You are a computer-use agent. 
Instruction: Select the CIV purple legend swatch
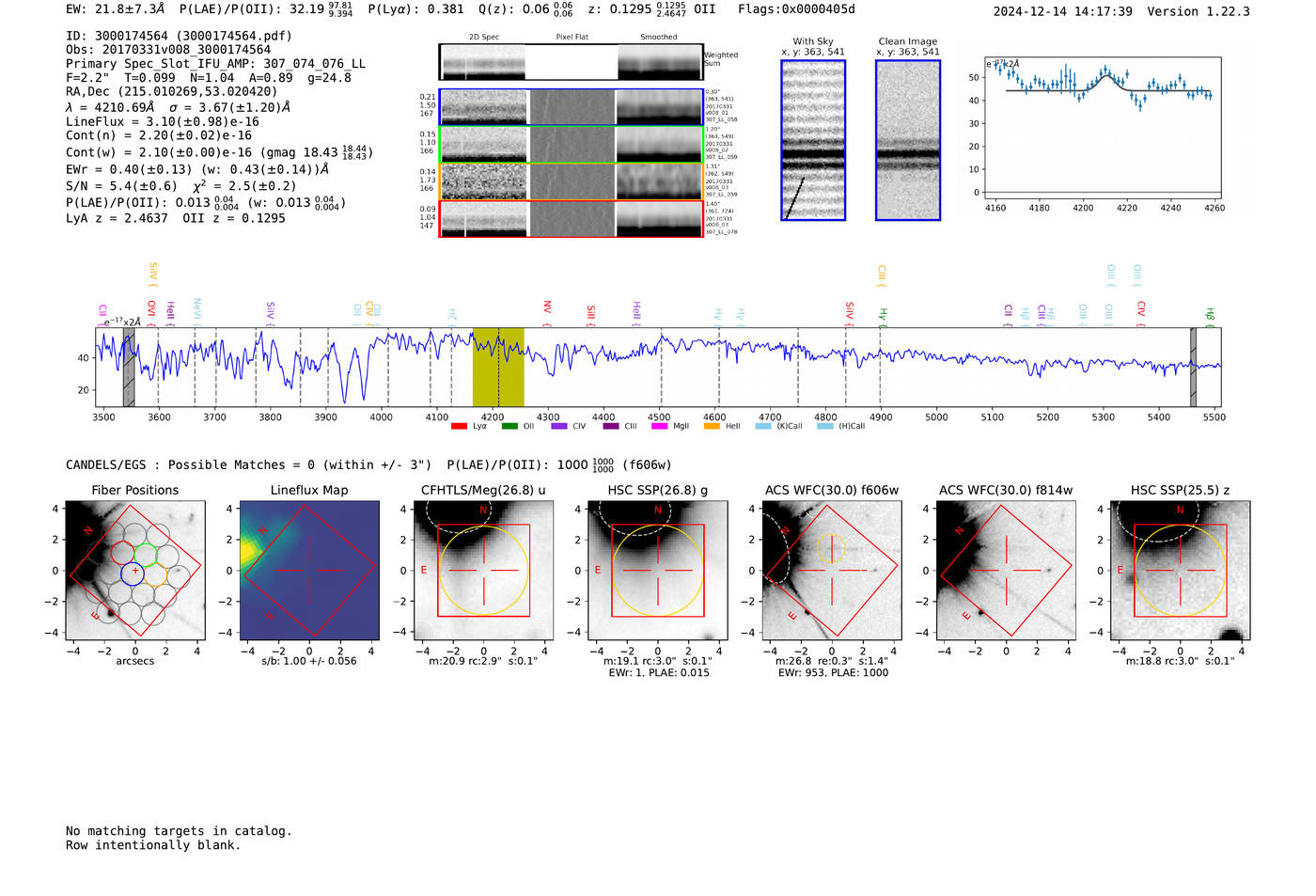click(559, 427)
